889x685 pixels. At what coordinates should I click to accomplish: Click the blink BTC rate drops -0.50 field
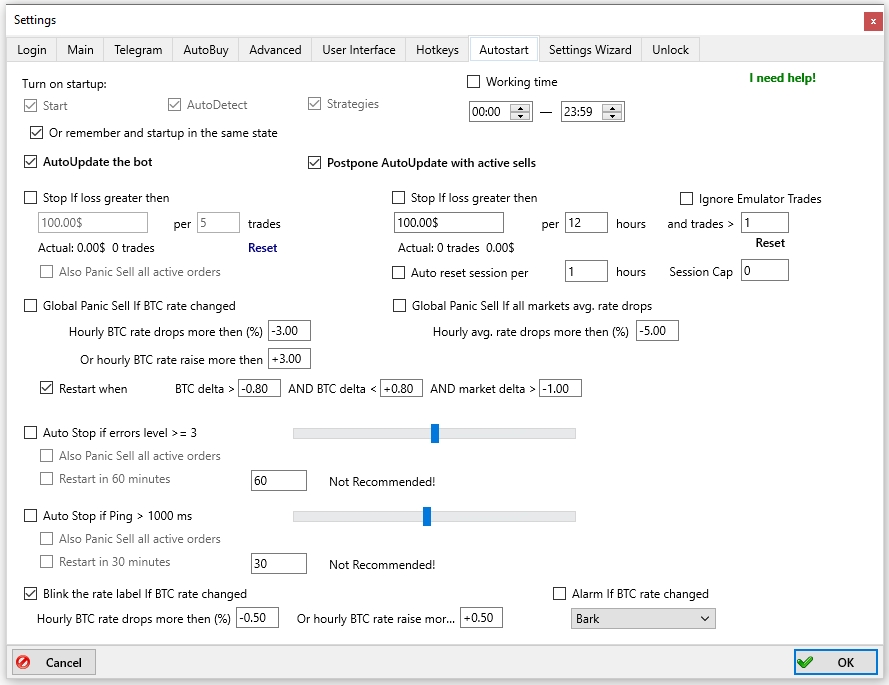click(x=258, y=618)
